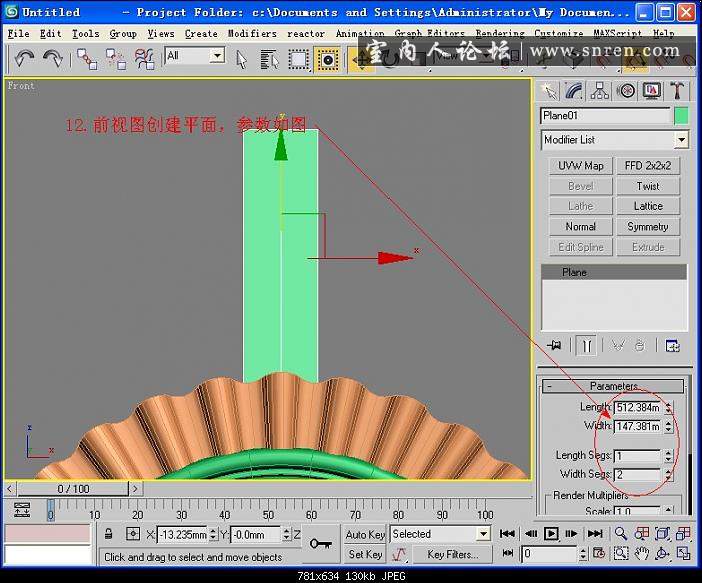Screen dimensions: 702x583
Task: Select the Select and Link tool
Action: coord(87,59)
